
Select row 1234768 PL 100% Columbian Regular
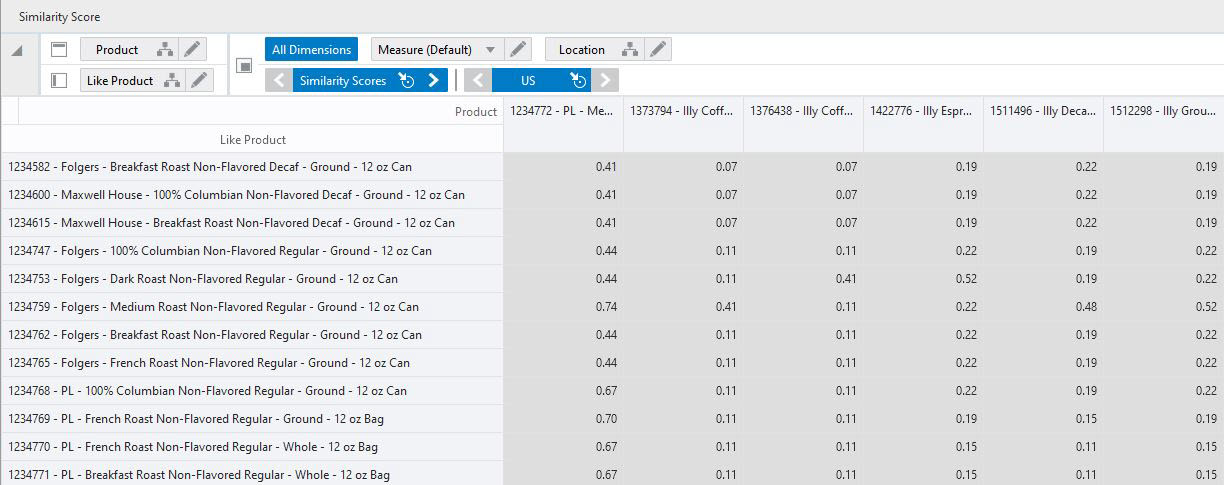click(x=252, y=391)
